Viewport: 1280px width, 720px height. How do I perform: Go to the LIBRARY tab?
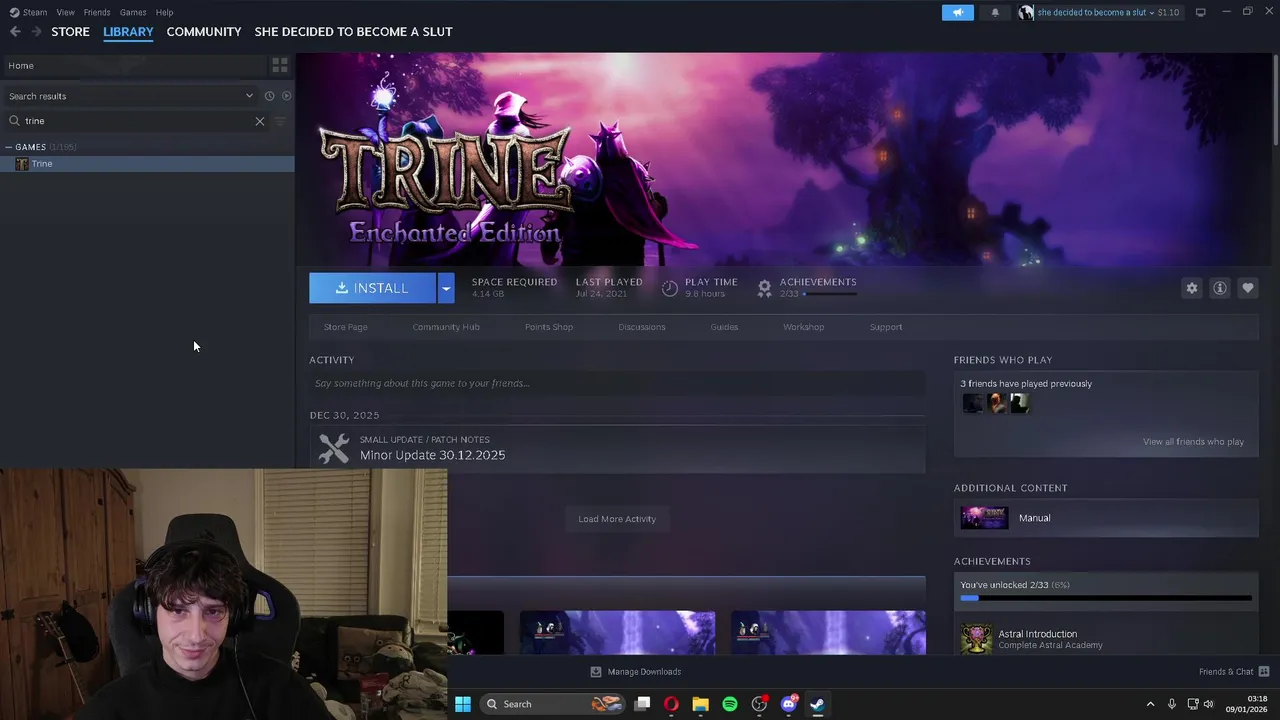(128, 32)
